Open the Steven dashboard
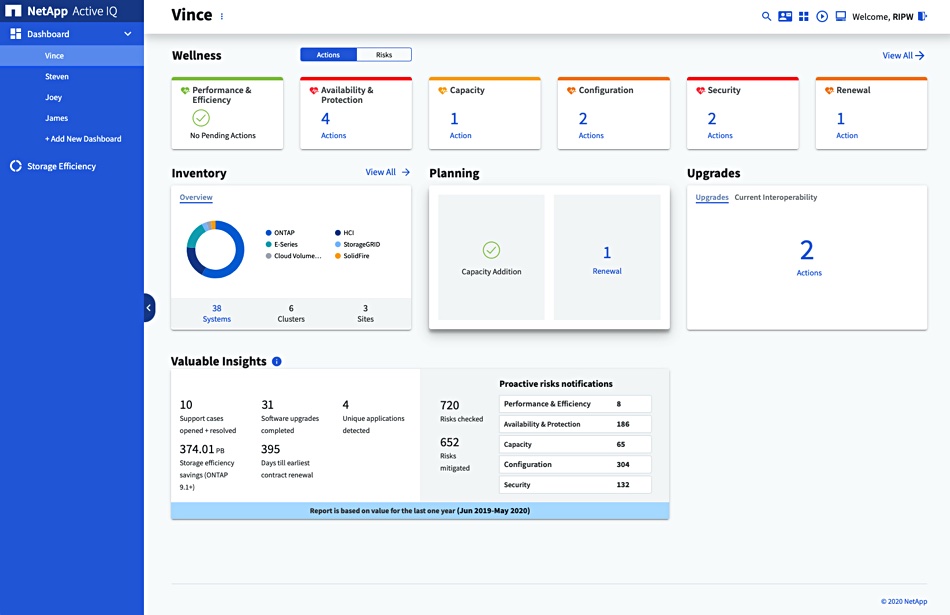 [x=57, y=76]
